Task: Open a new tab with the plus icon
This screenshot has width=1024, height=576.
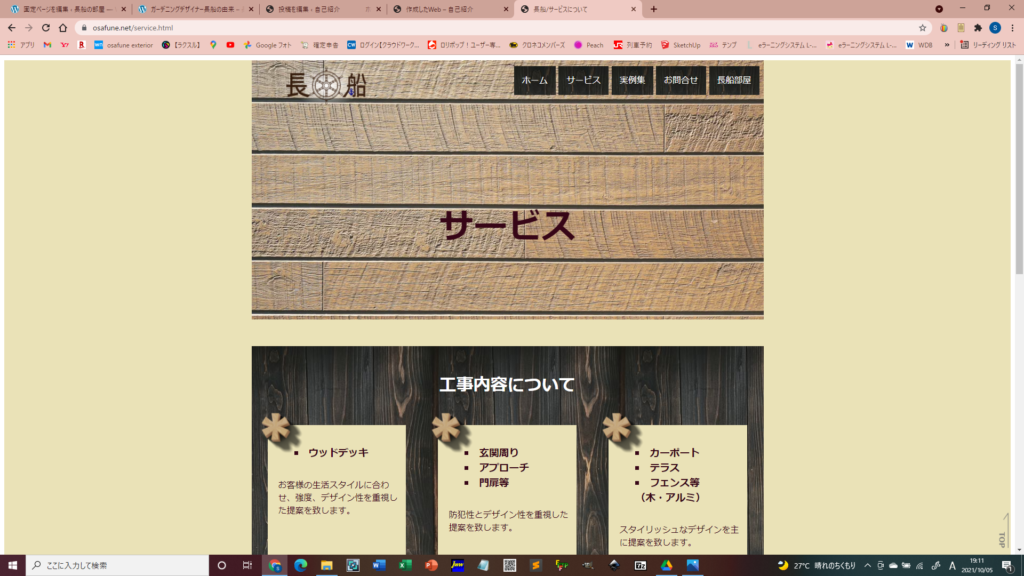Action: tap(654, 9)
